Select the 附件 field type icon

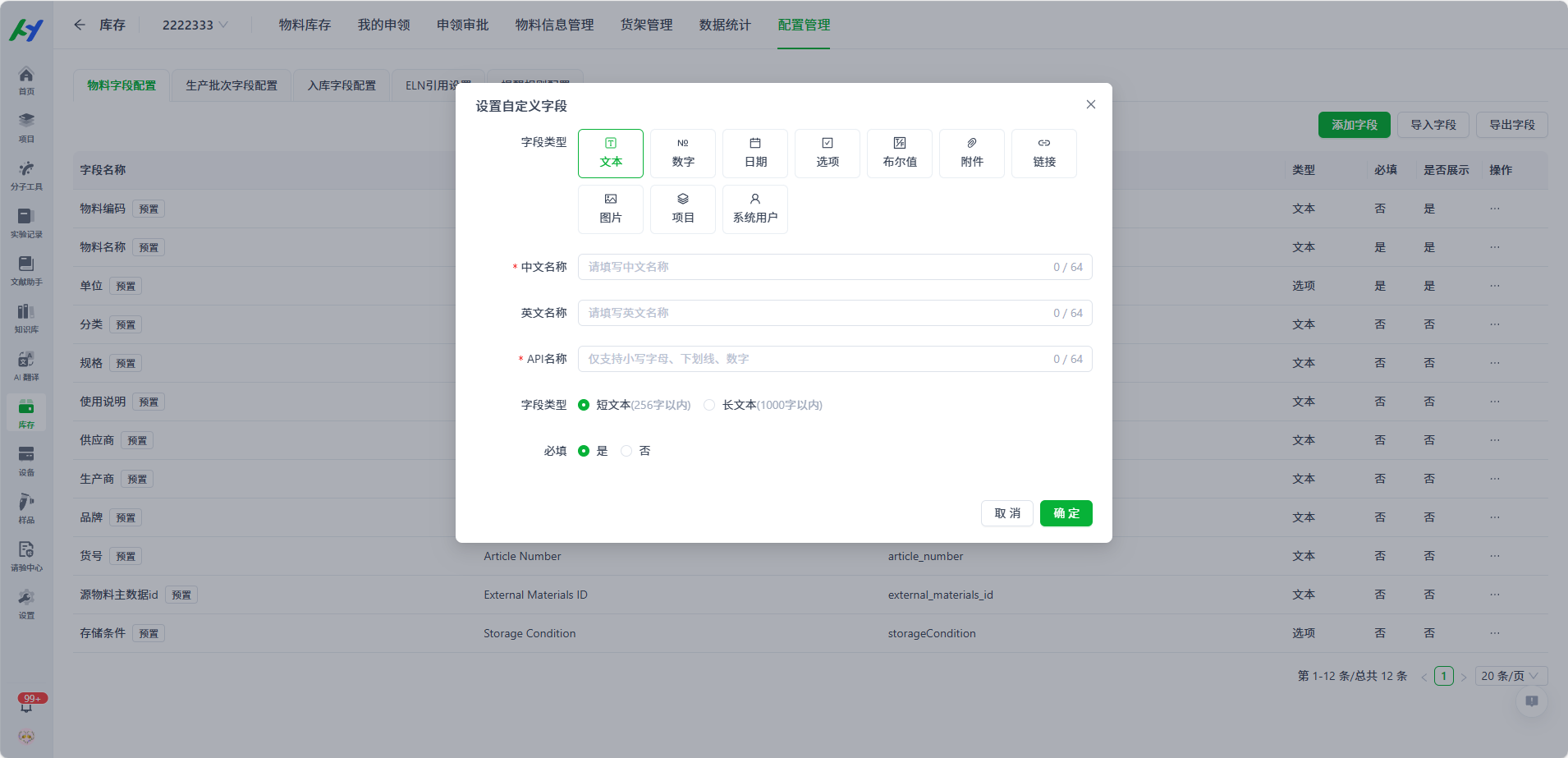coord(971,154)
